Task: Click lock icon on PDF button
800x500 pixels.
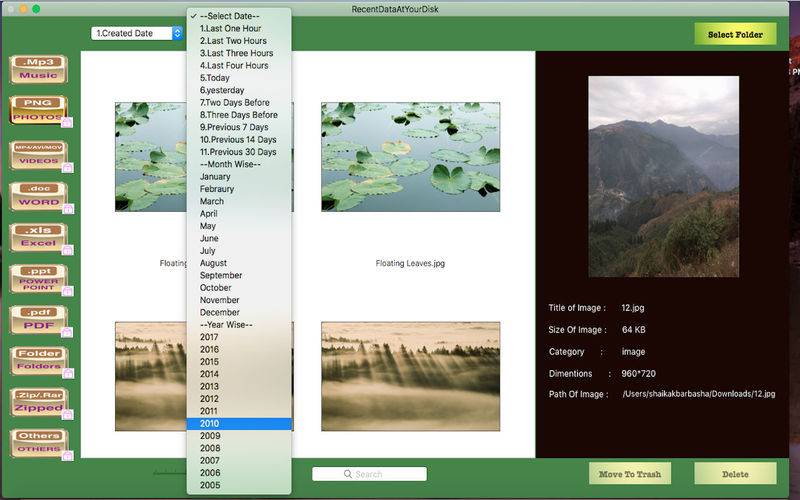Action: point(67,333)
